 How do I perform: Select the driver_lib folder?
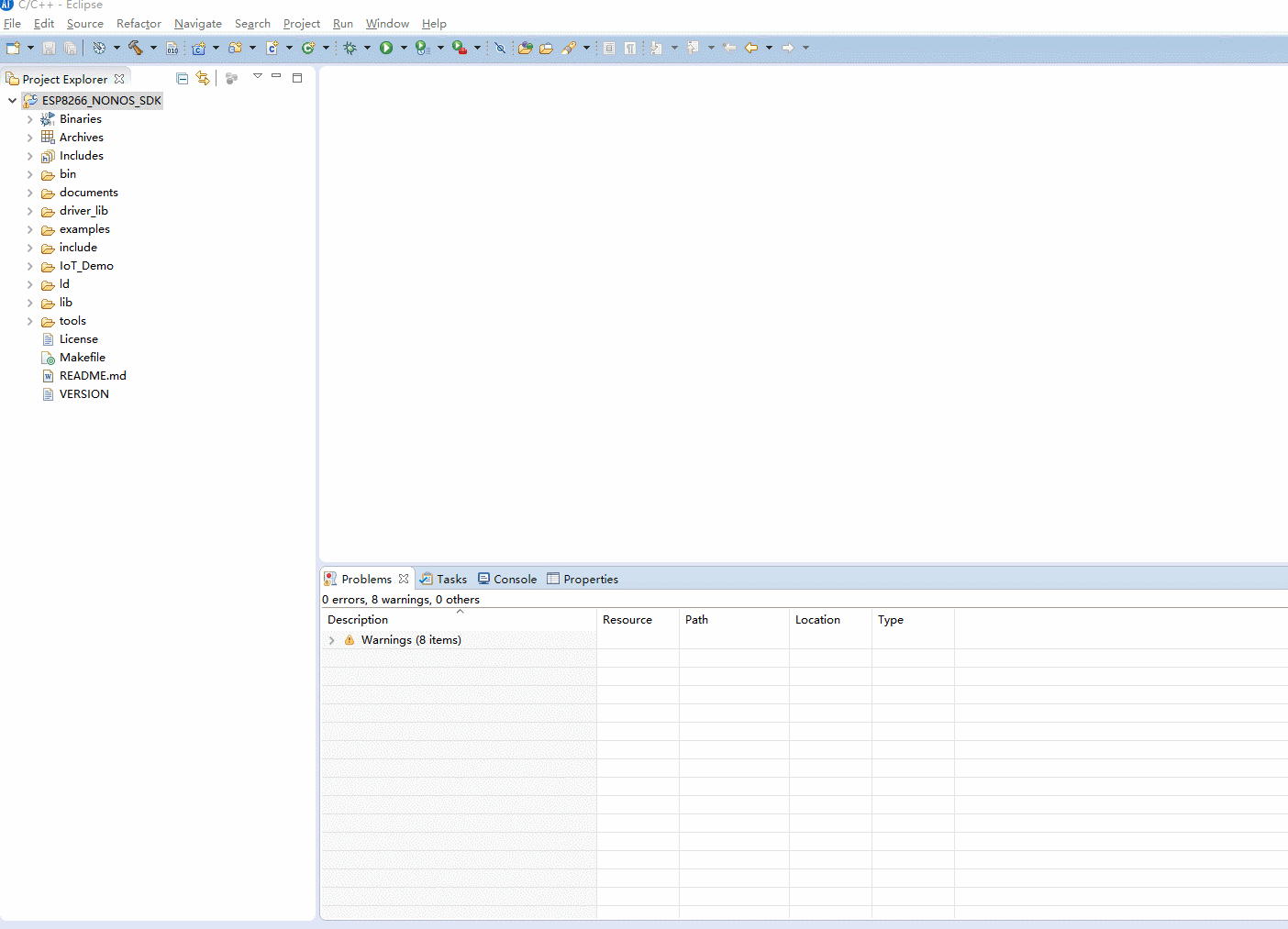(x=83, y=211)
